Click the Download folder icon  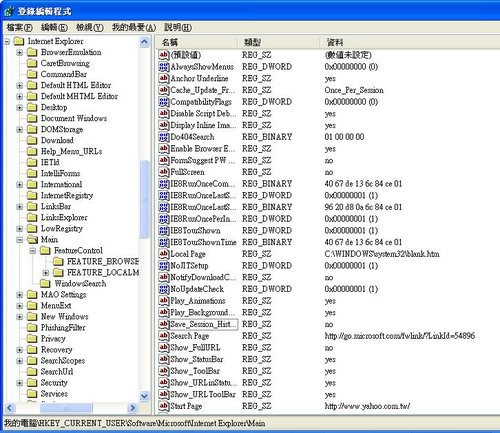(x=32, y=140)
